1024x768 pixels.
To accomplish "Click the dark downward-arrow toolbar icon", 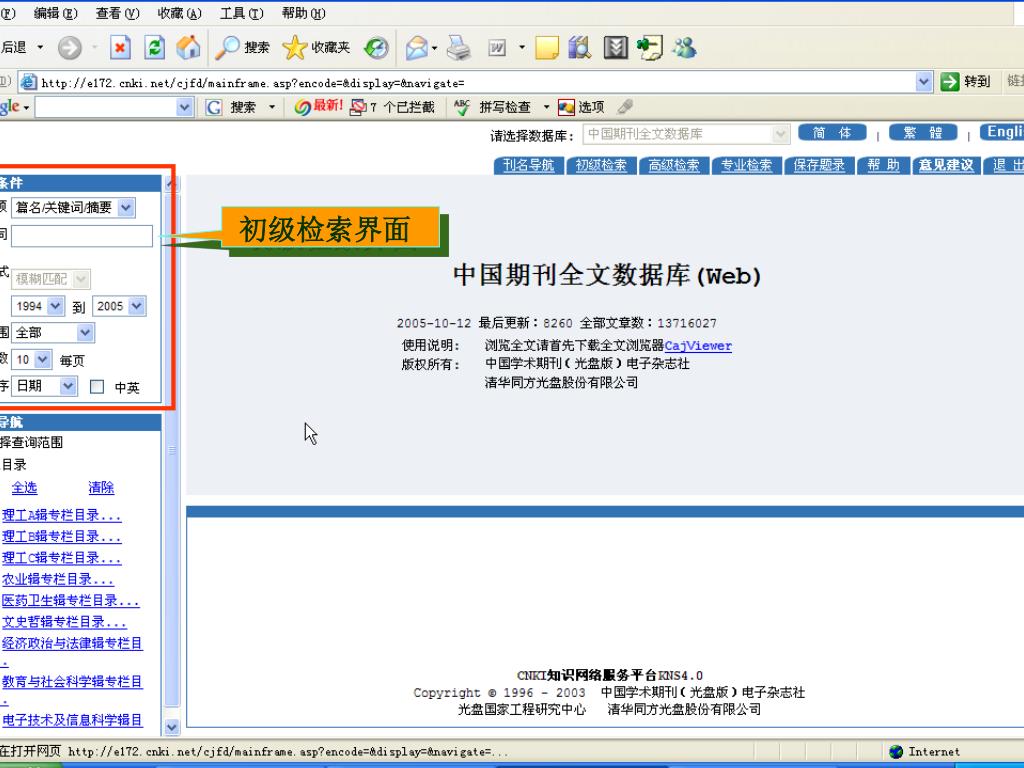I will tap(615, 48).
